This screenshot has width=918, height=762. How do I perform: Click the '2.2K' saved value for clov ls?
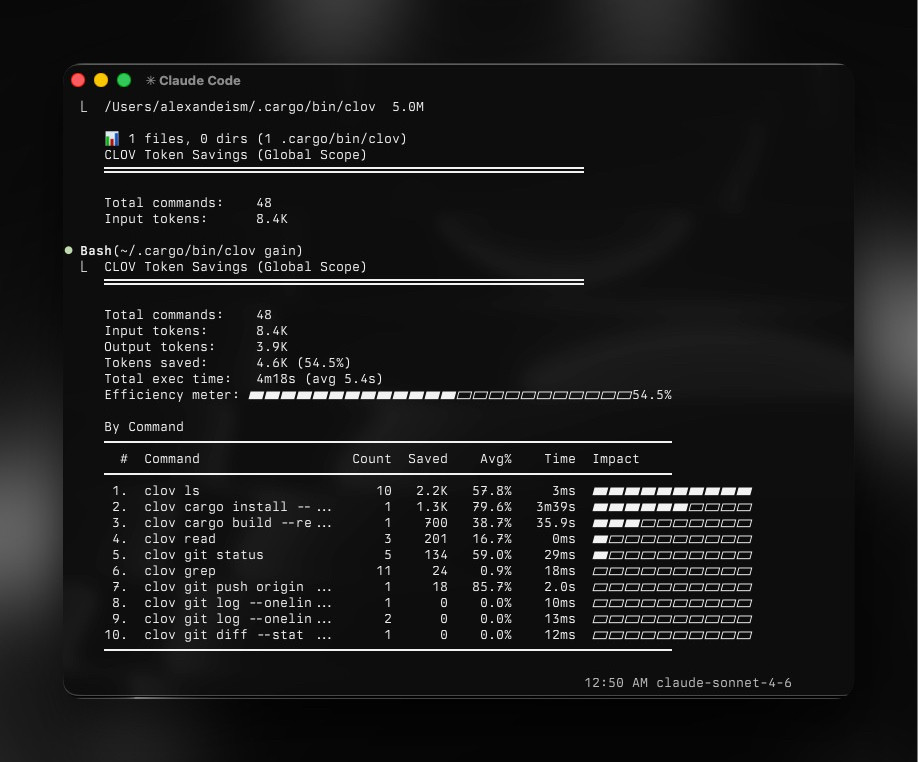point(432,490)
